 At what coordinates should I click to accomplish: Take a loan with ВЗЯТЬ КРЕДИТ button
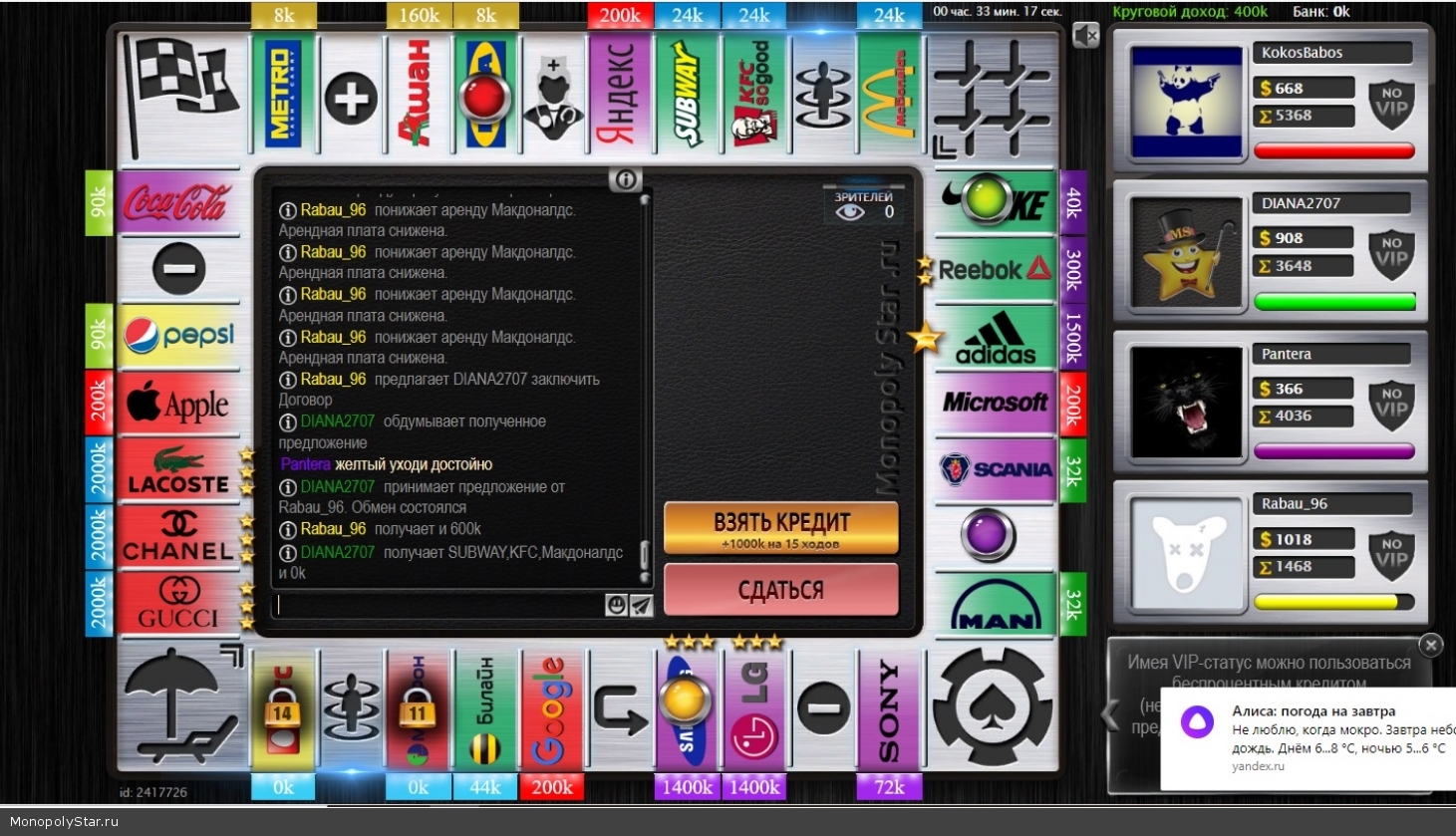tap(781, 527)
